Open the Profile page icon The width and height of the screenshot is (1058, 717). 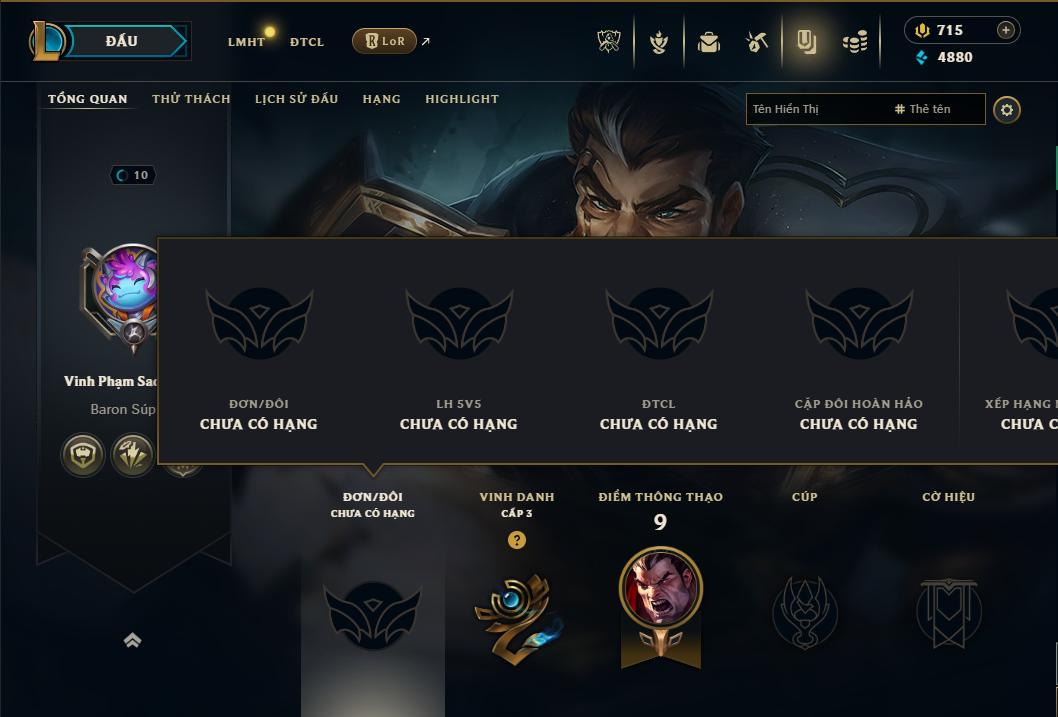coord(806,42)
